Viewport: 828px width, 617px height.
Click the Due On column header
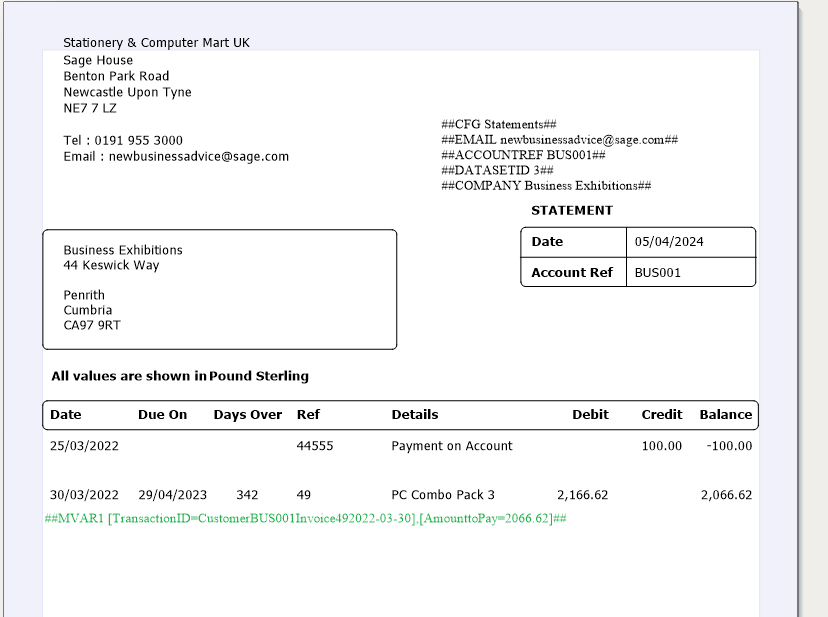[163, 415]
